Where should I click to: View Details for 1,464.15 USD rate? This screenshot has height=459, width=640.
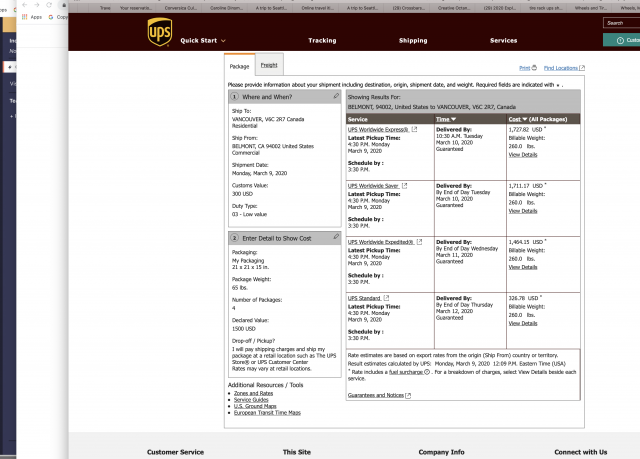coord(523,267)
